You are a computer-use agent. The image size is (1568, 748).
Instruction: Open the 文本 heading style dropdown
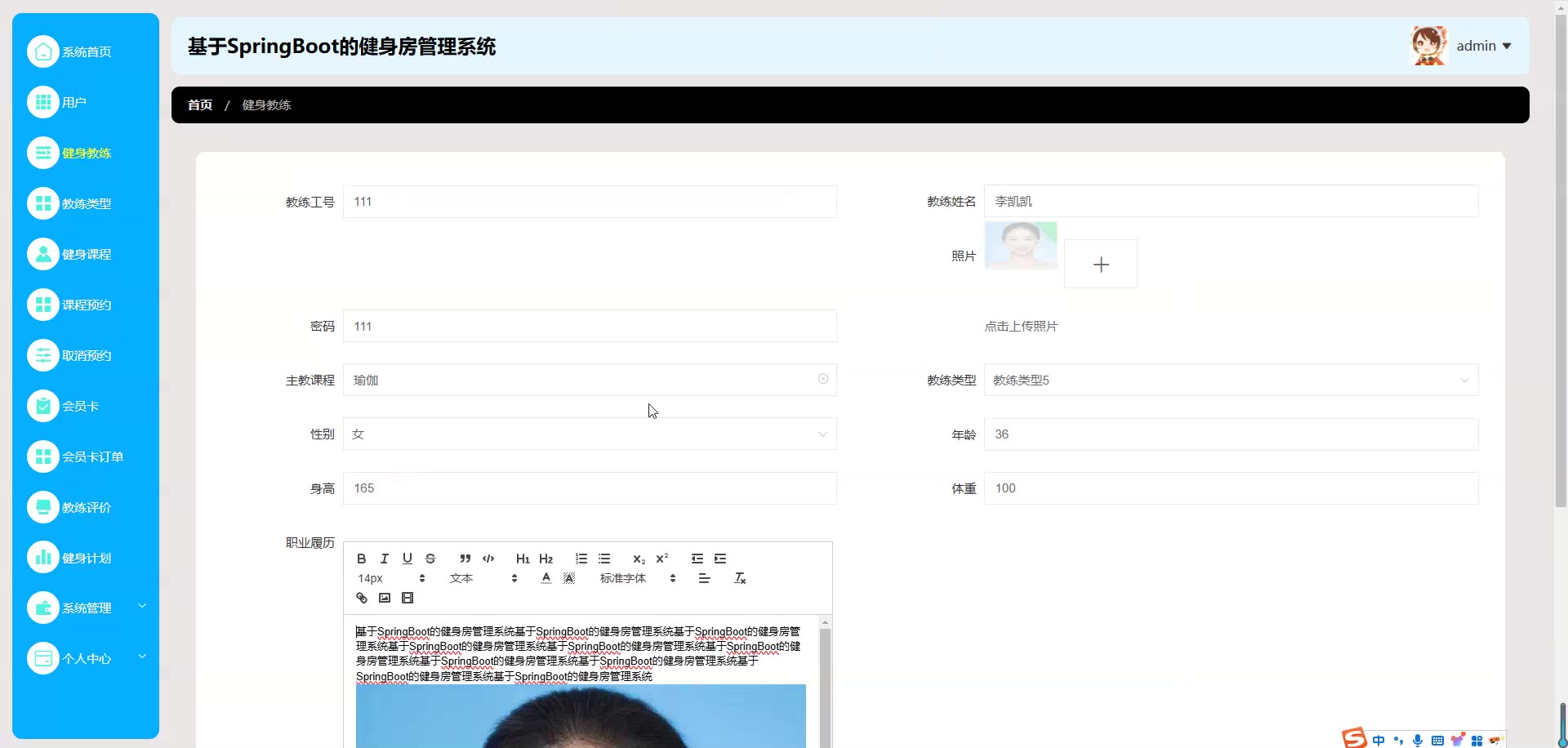pyautogui.click(x=483, y=578)
